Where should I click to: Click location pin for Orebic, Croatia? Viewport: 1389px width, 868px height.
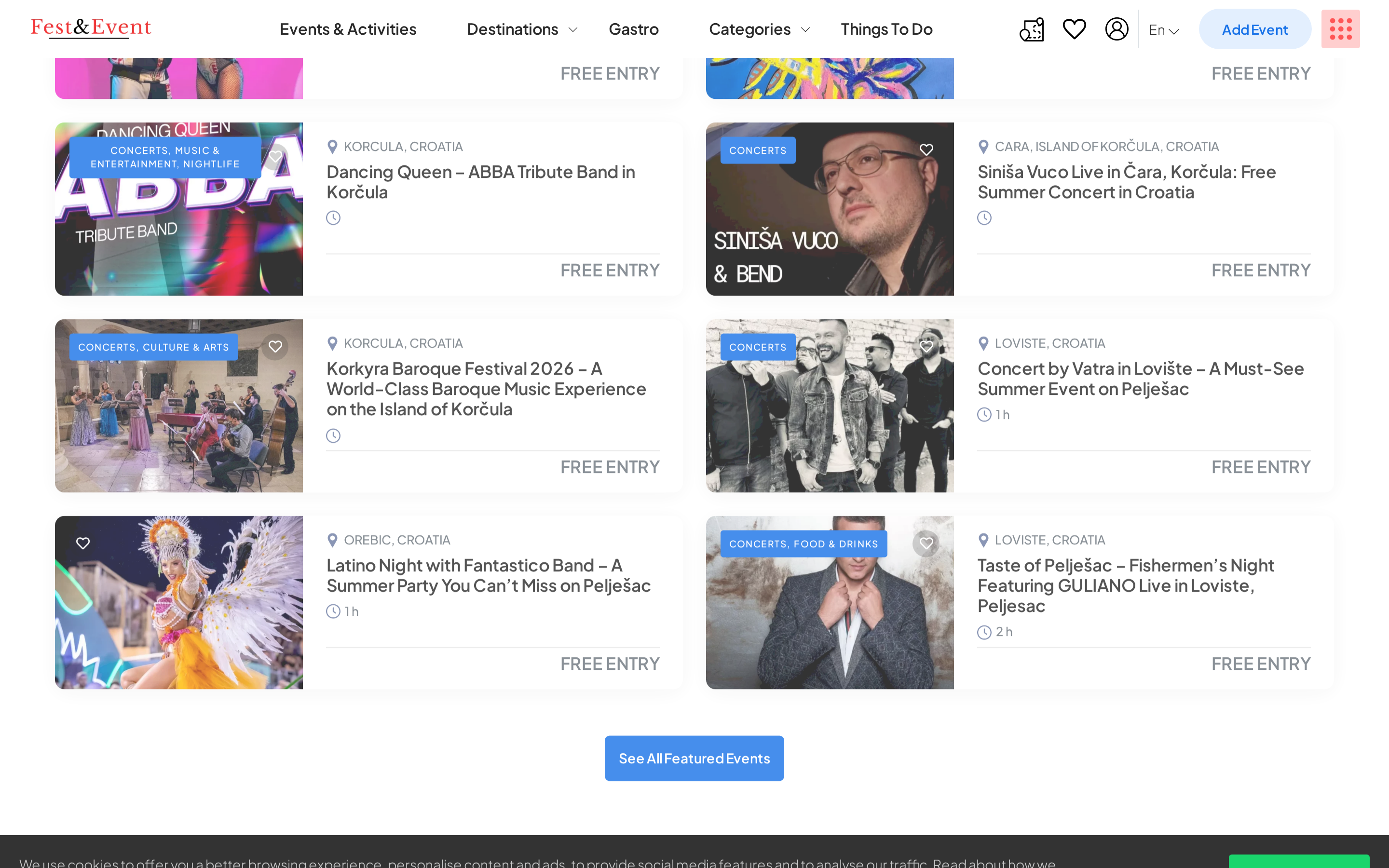332,540
